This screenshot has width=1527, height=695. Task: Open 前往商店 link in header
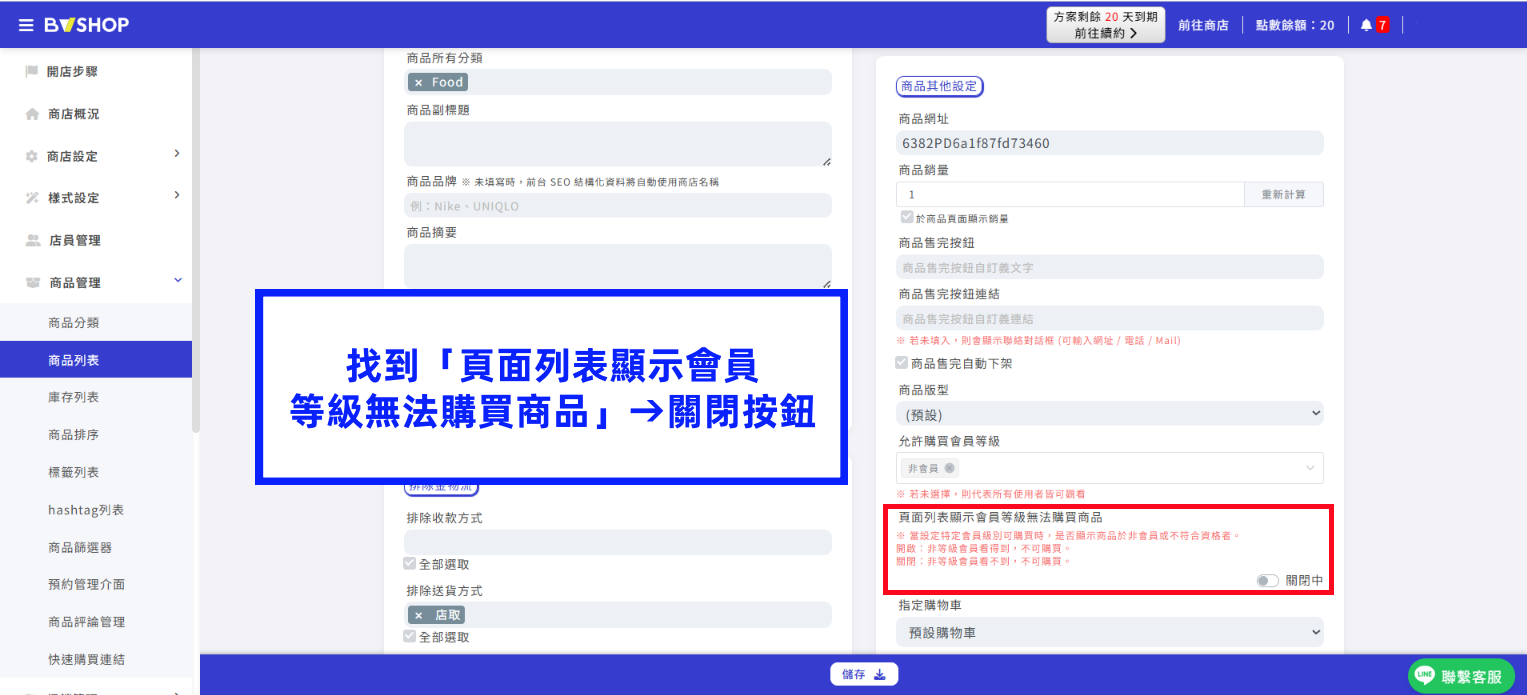(x=1203, y=25)
